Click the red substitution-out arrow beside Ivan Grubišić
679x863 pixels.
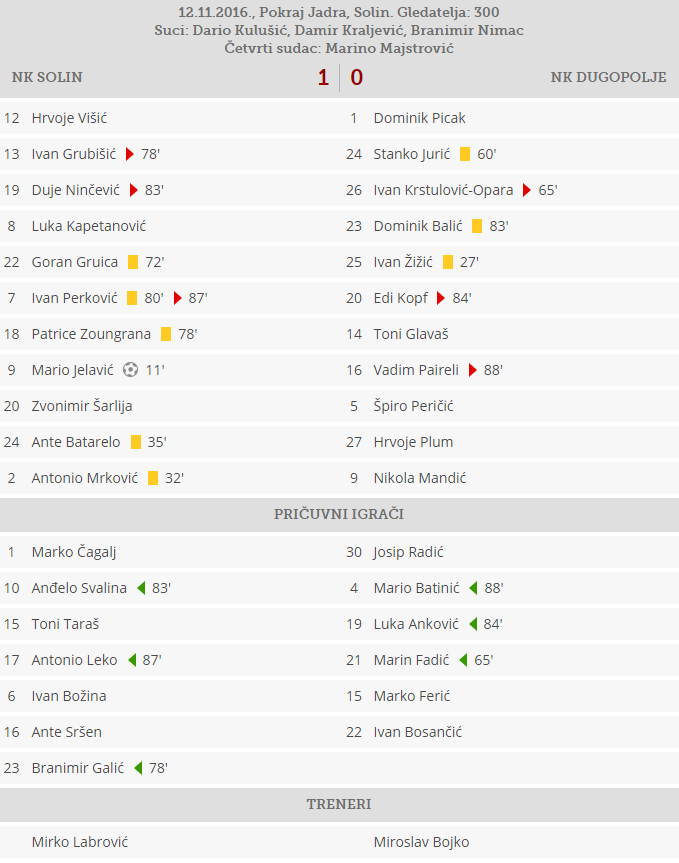coord(129,154)
